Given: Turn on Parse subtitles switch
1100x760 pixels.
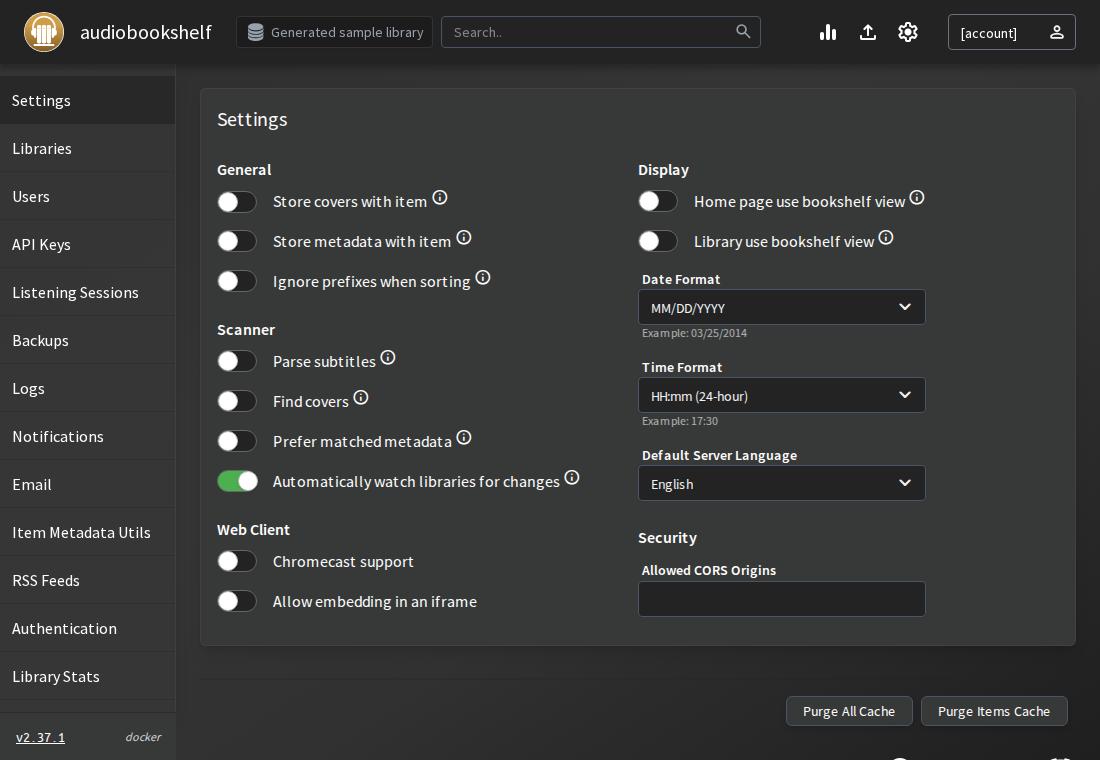Looking at the screenshot, I should pyautogui.click(x=237, y=362).
